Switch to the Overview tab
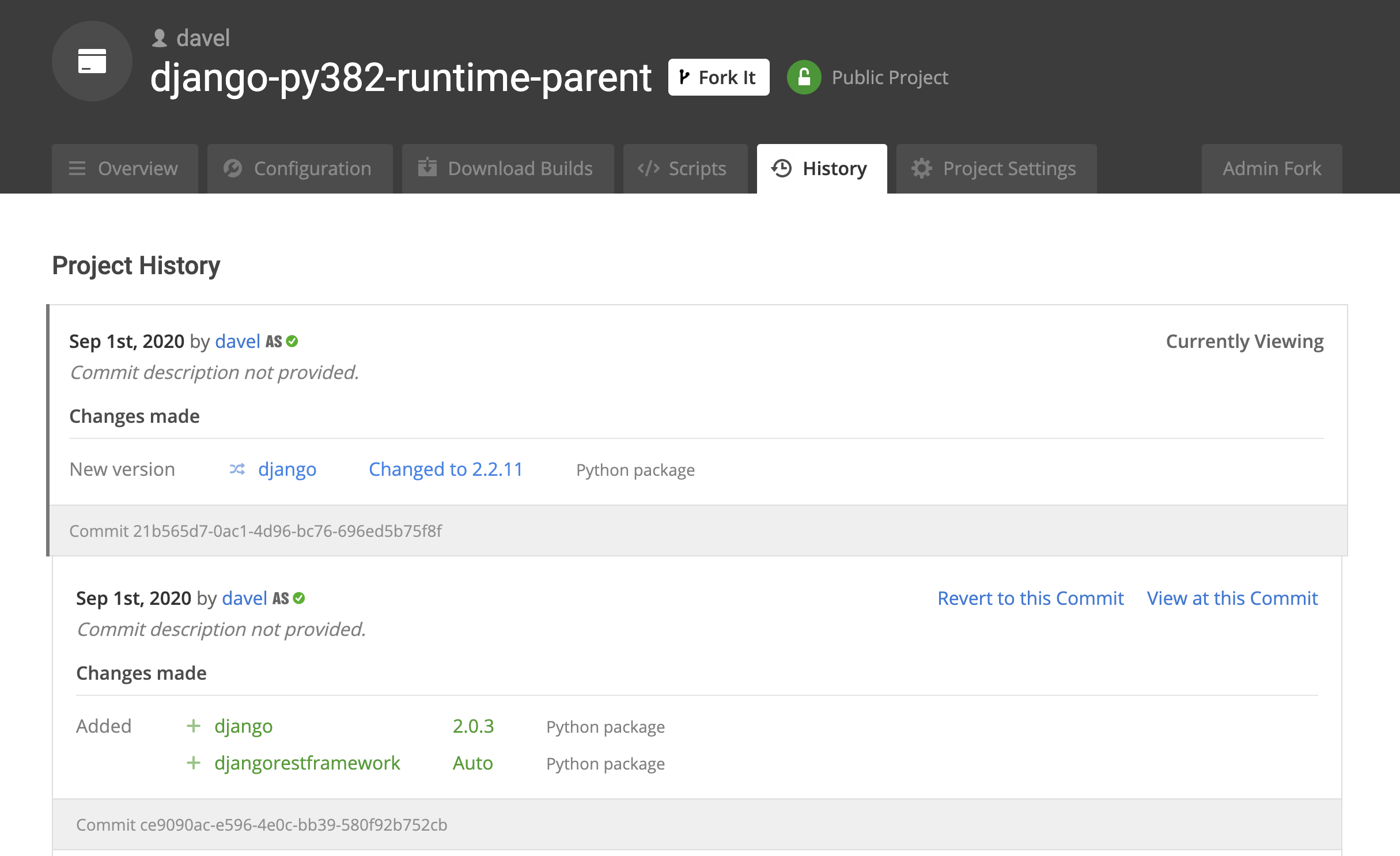1400x856 pixels. coord(124,169)
